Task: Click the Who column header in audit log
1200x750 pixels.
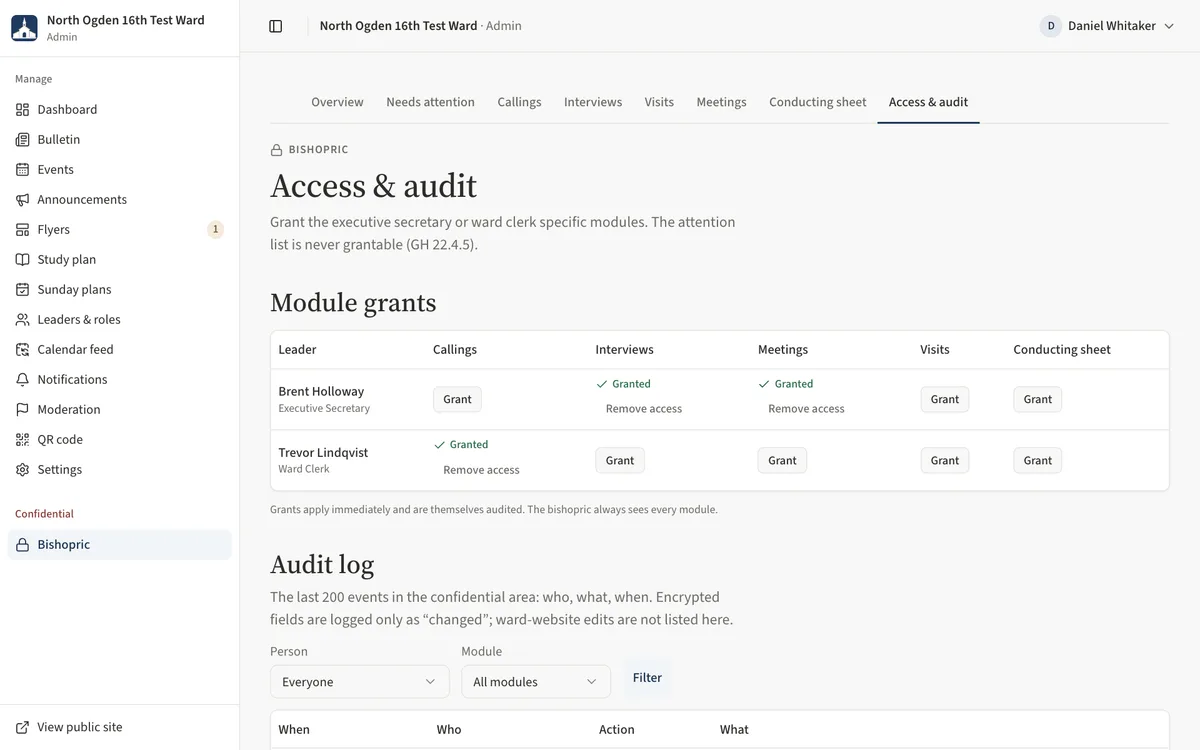Action: point(449,730)
